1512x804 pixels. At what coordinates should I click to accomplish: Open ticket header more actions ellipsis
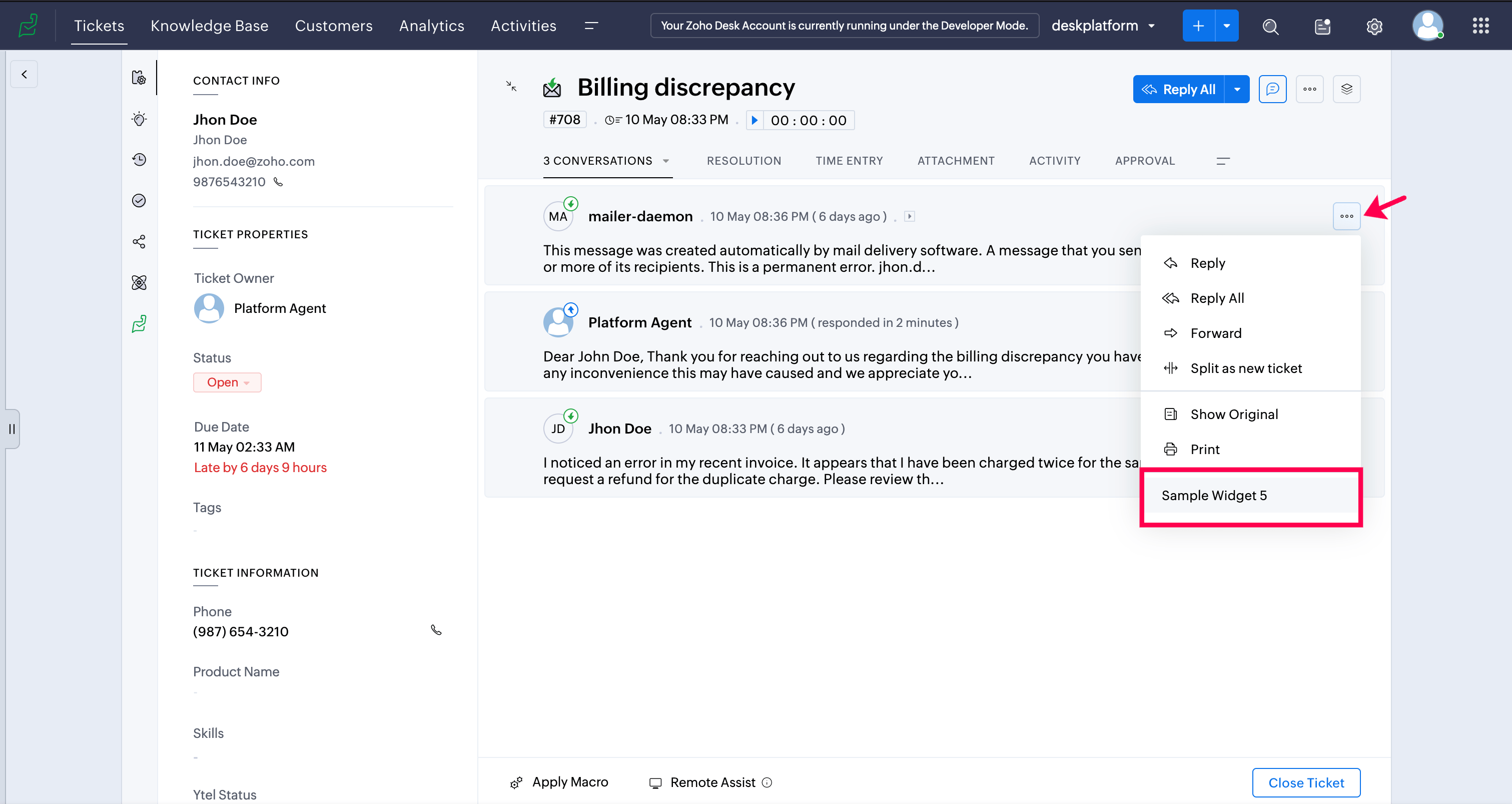coord(1309,89)
